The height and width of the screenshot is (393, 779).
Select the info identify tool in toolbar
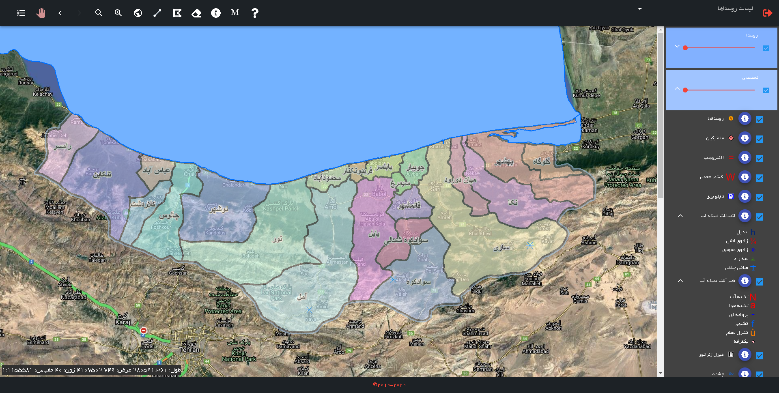pos(216,13)
